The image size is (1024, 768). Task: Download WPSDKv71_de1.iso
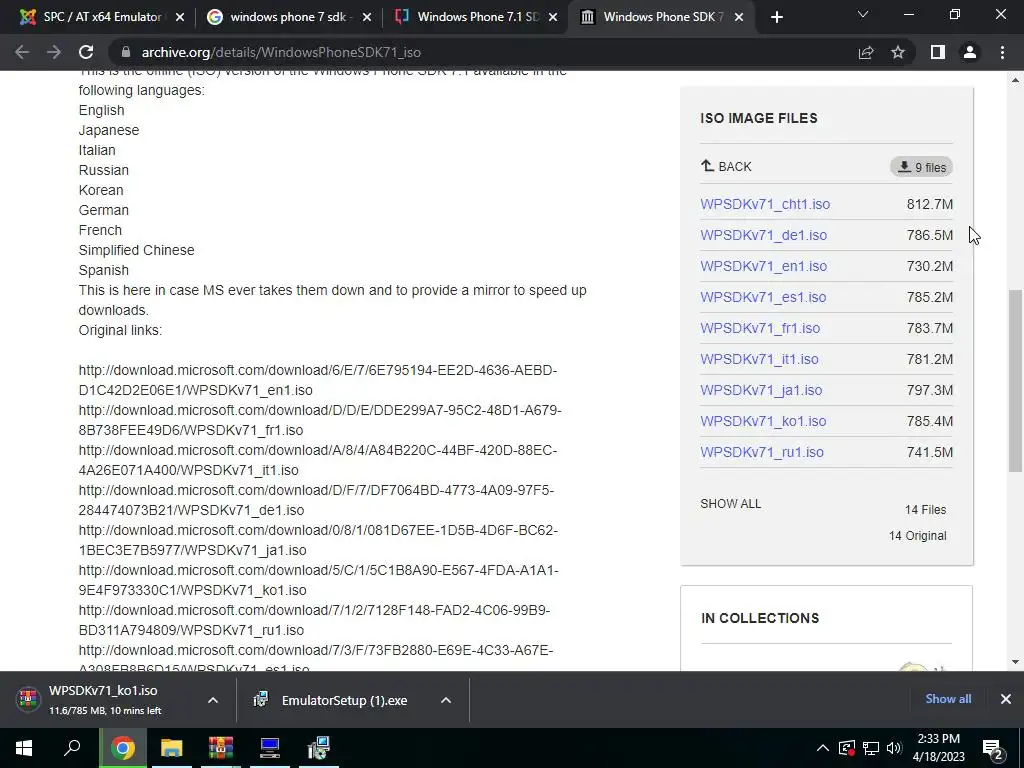(x=763, y=235)
